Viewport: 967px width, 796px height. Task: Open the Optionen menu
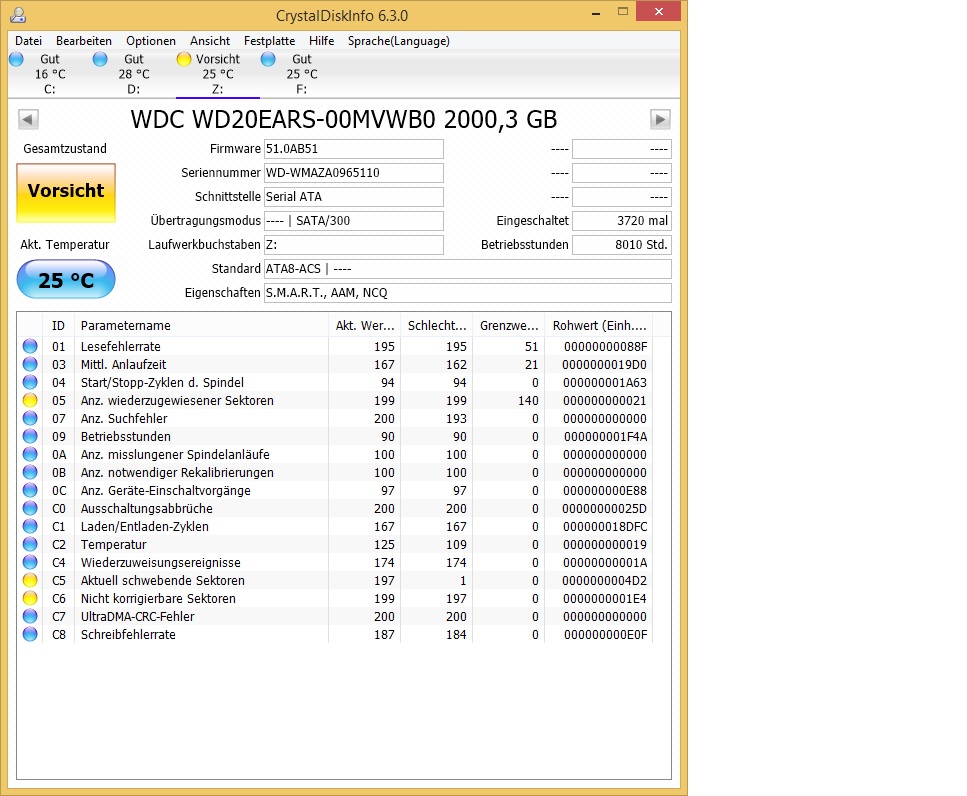click(150, 41)
